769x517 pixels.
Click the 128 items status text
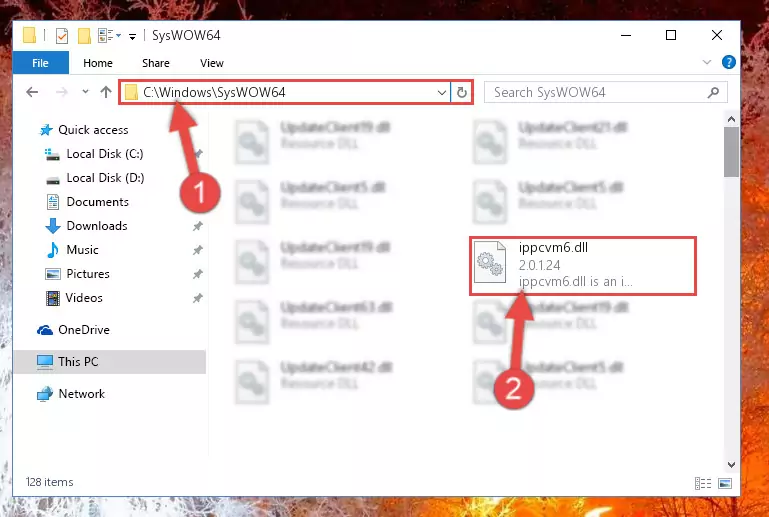tap(50, 482)
